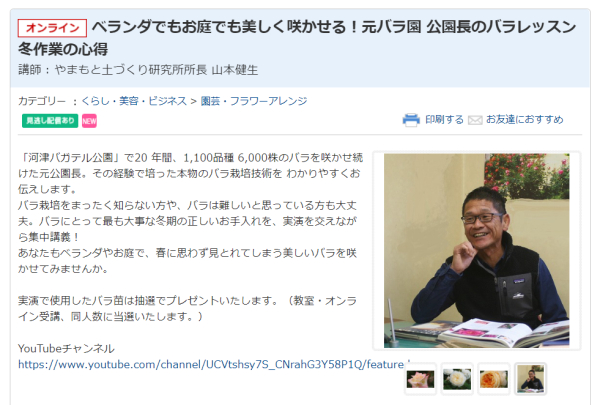Click the pink NEW badge
This screenshot has width=600, height=405.
(89, 121)
